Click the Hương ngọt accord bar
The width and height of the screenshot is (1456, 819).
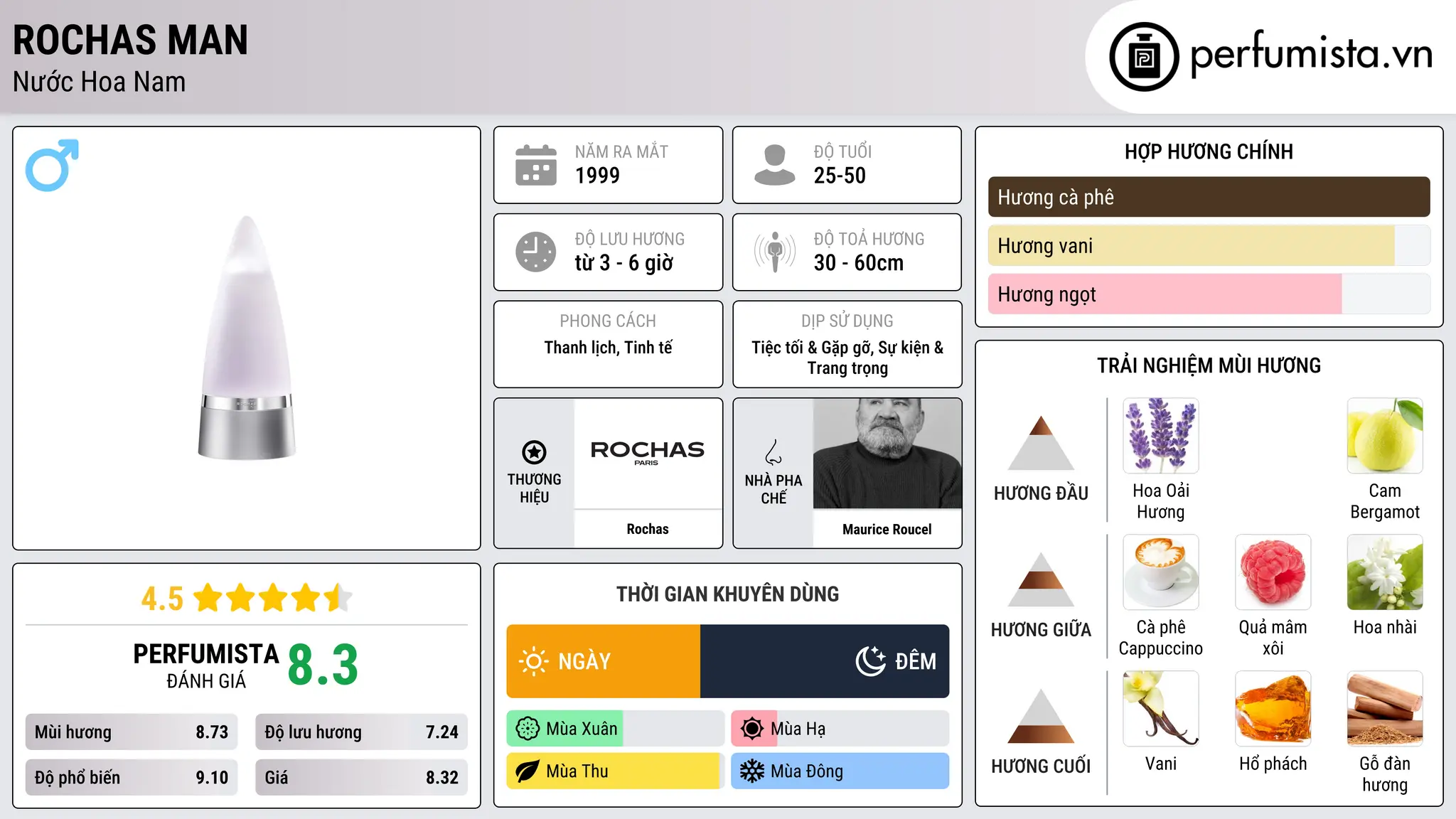1209,294
